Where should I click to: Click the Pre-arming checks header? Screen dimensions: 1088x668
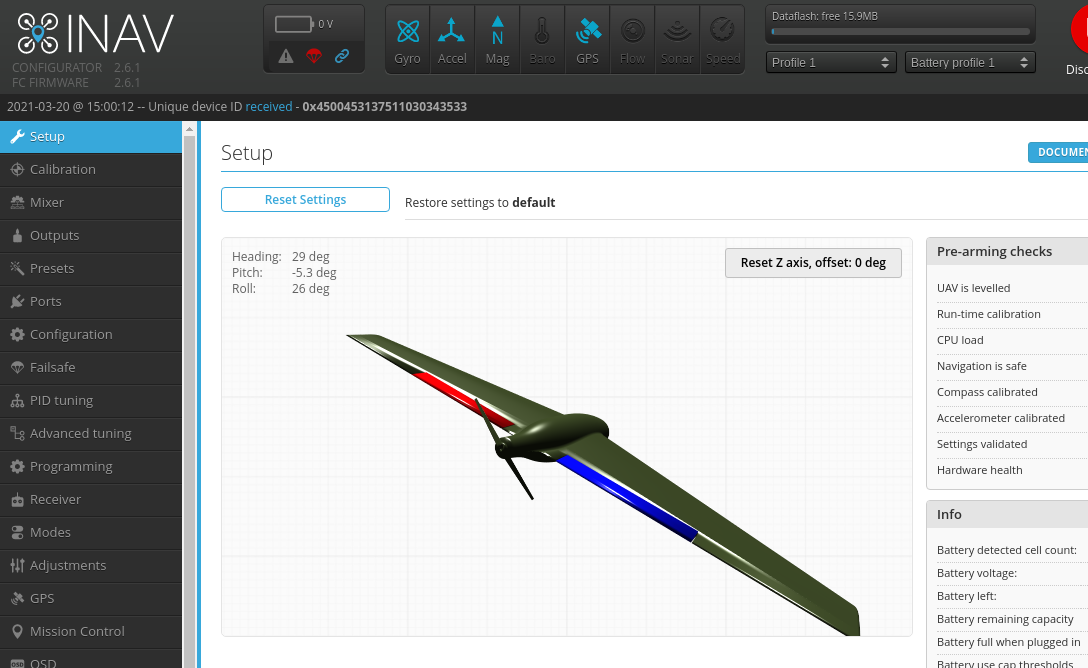(x=1008, y=251)
